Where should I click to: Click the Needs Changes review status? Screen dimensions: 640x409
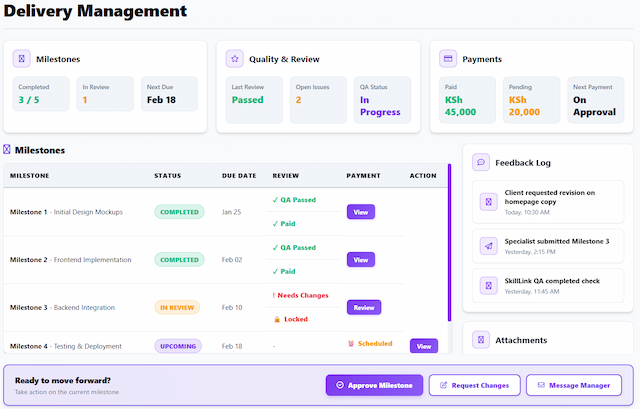click(300, 295)
